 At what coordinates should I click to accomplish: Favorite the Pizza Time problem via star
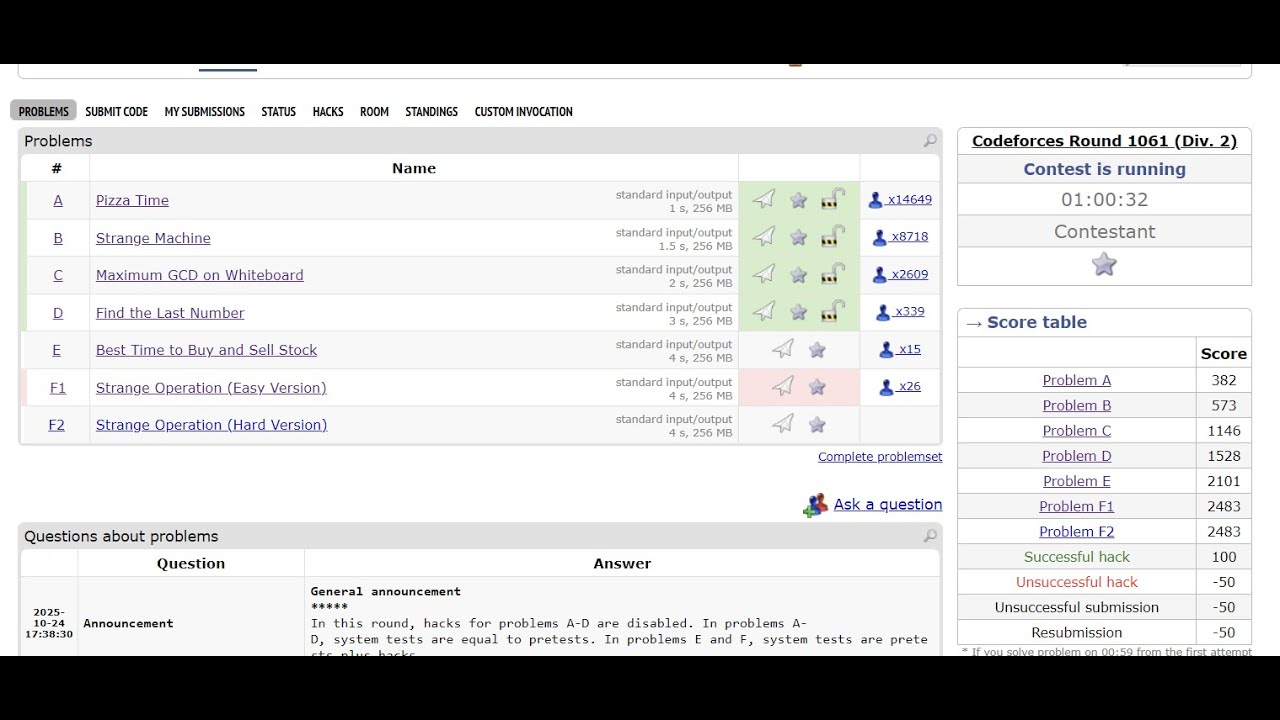(798, 200)
